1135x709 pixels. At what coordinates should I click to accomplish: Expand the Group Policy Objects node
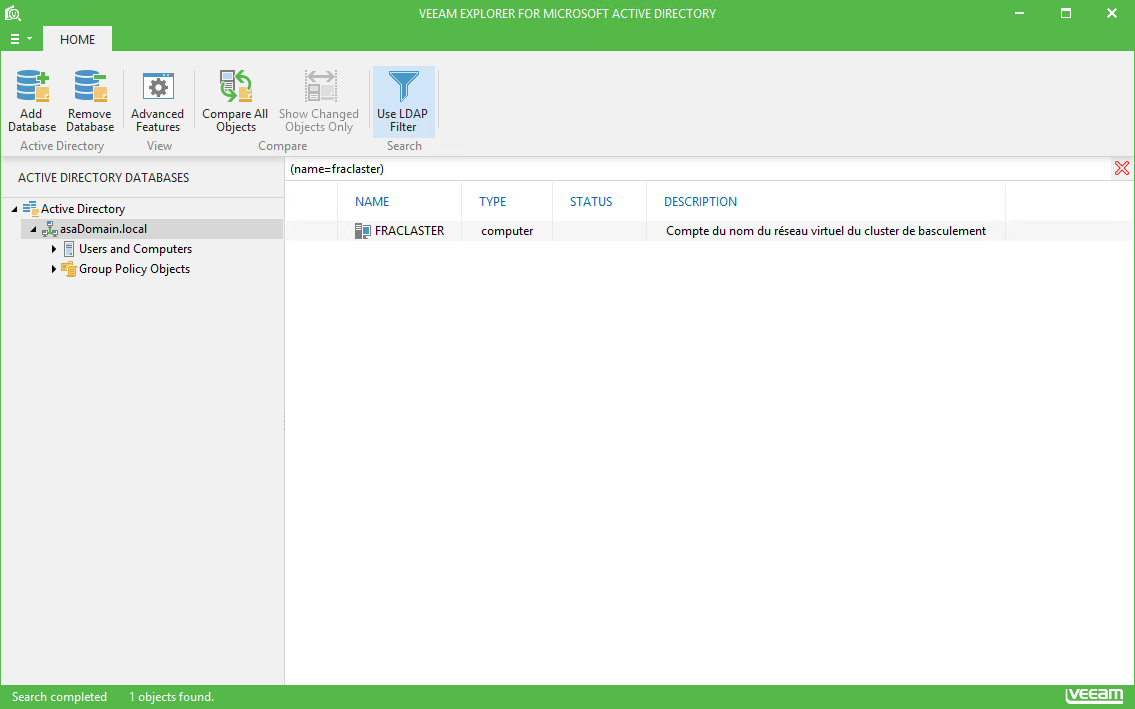(54, 269)
